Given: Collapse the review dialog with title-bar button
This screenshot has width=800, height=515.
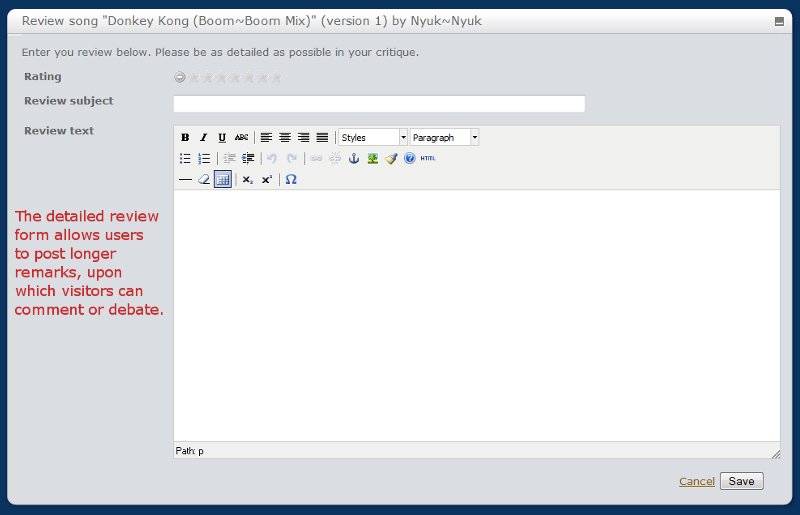Looking at the screenshot, I should [779, 21].
